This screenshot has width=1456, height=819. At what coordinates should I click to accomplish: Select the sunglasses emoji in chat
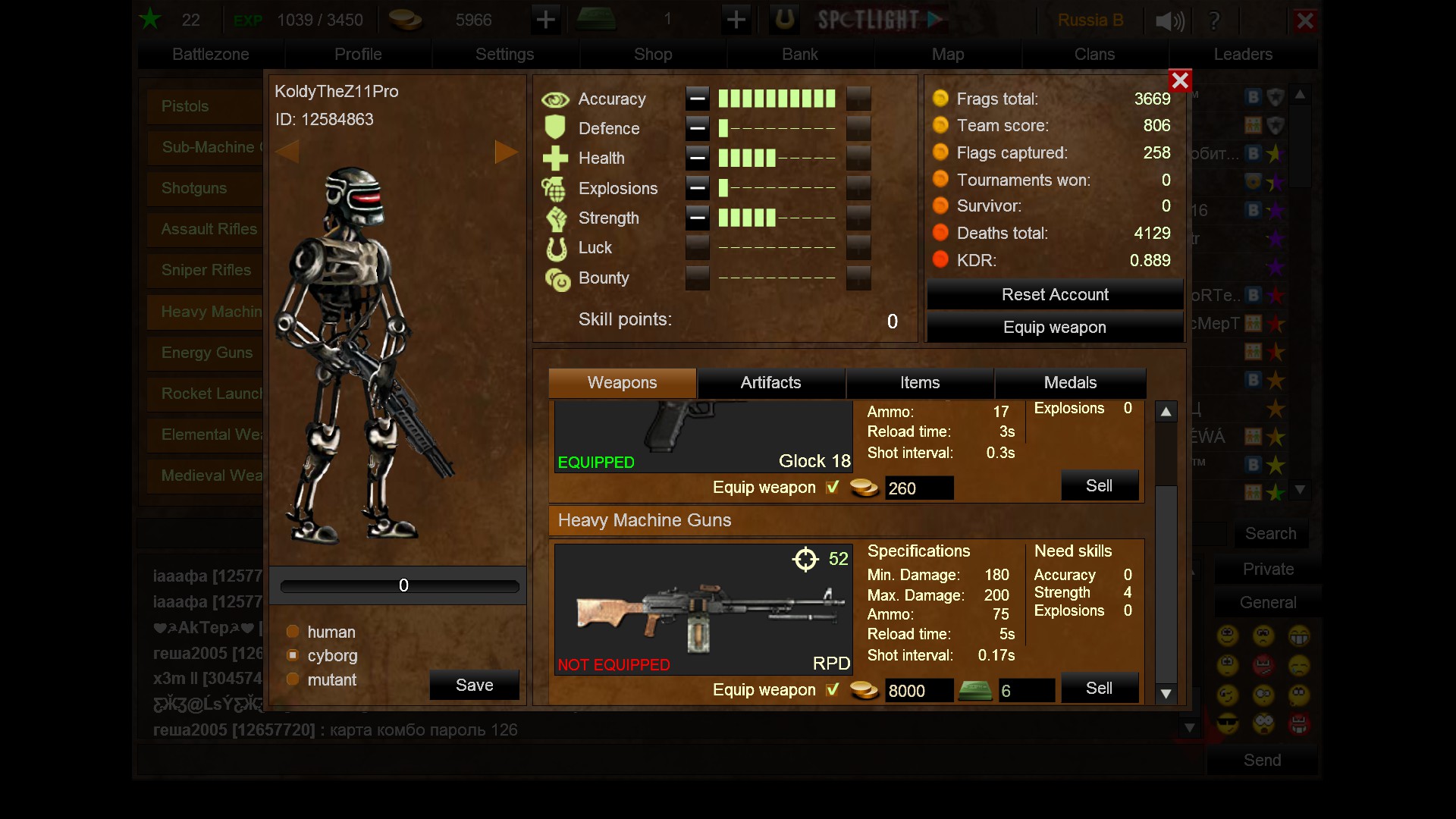[1227, 723]
